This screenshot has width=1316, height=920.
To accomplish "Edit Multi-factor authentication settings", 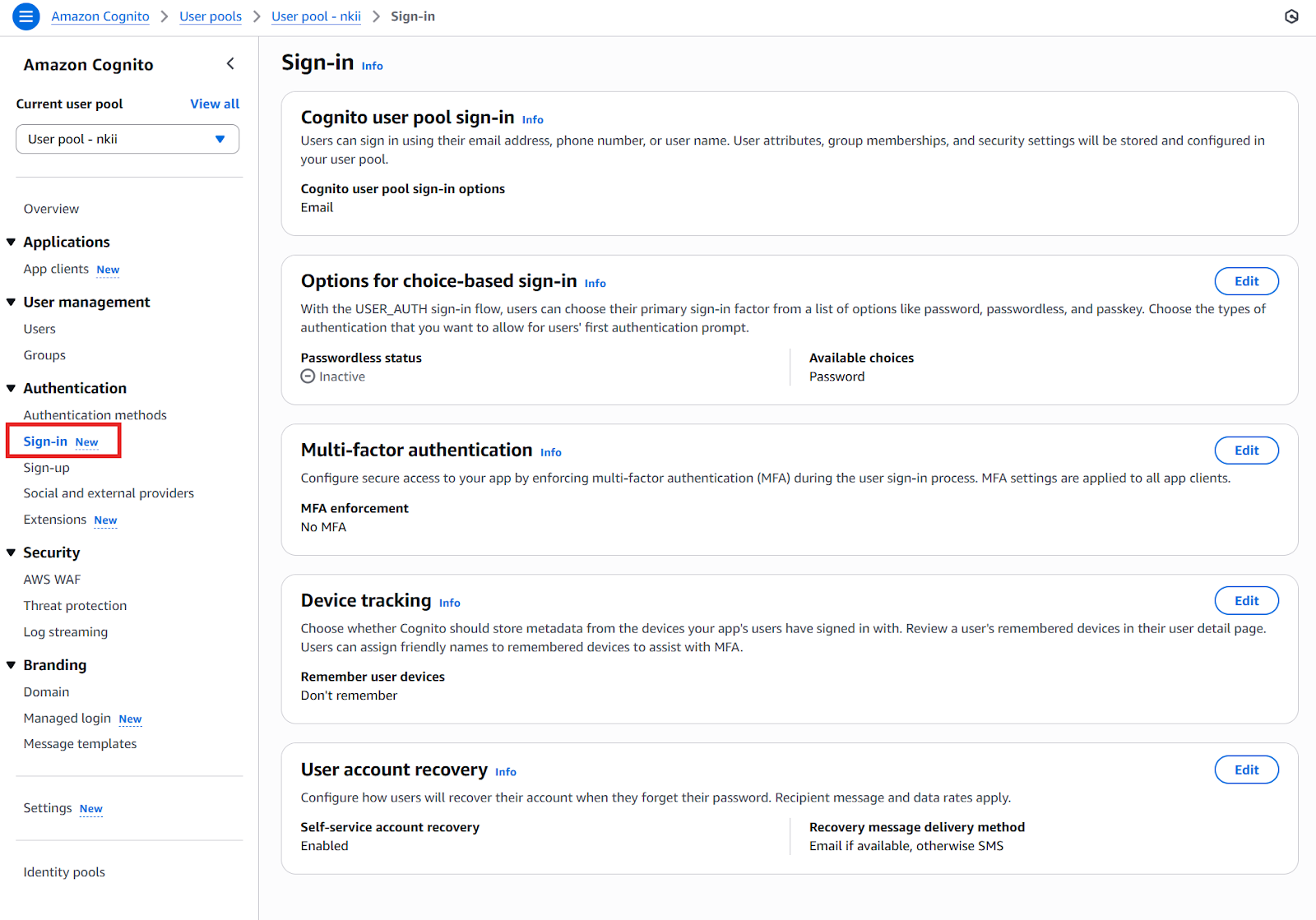I will [1246, 450].
